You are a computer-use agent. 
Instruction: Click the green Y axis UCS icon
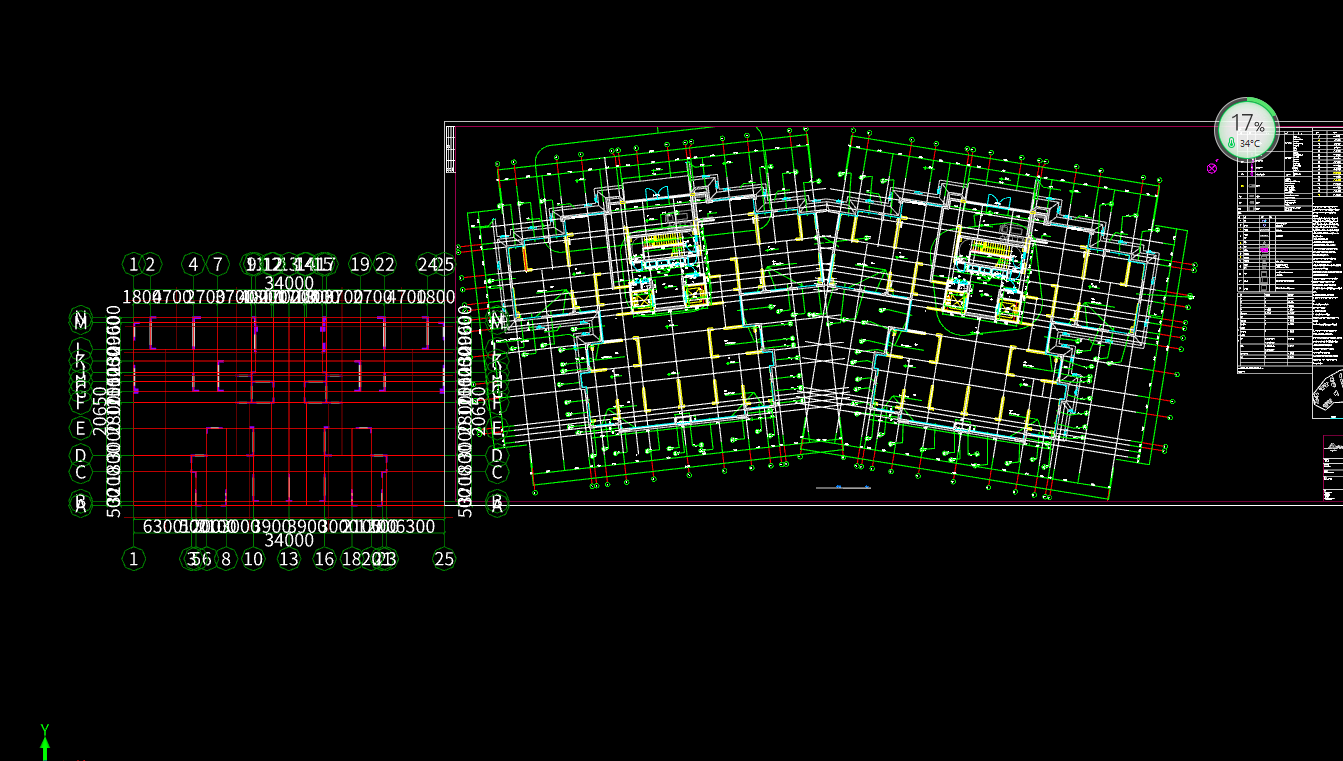pos(45,741)
